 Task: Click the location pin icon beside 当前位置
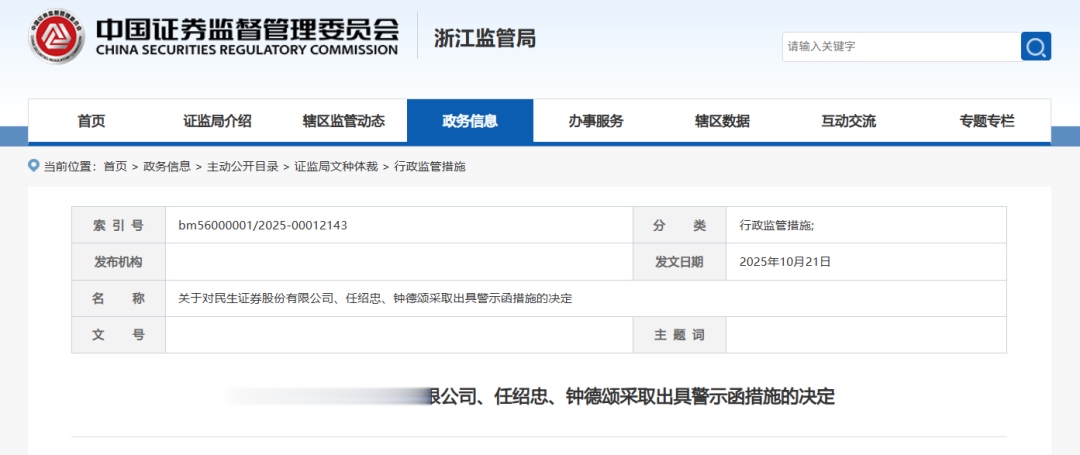33,166
